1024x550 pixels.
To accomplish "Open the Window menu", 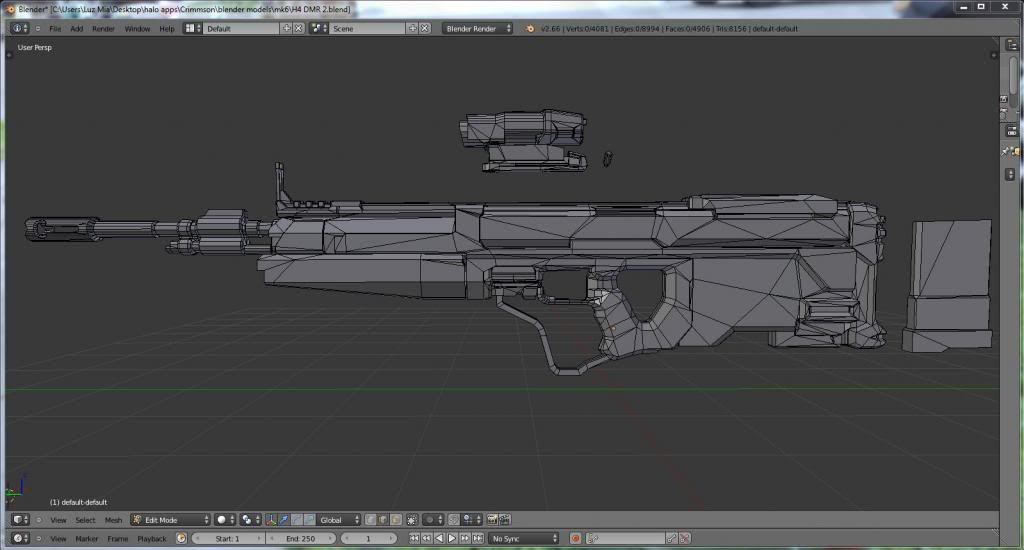I will click(x=137, y=29).
